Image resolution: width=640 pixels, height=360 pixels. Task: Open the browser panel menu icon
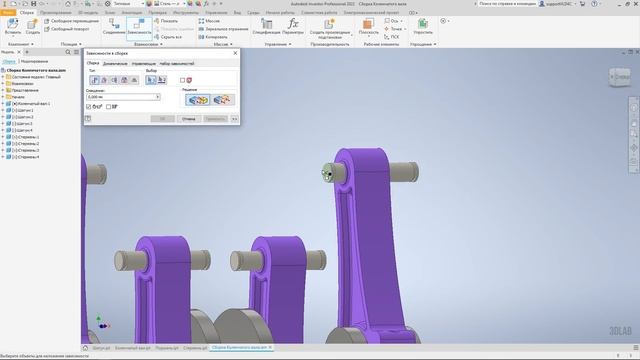(76, 52)
